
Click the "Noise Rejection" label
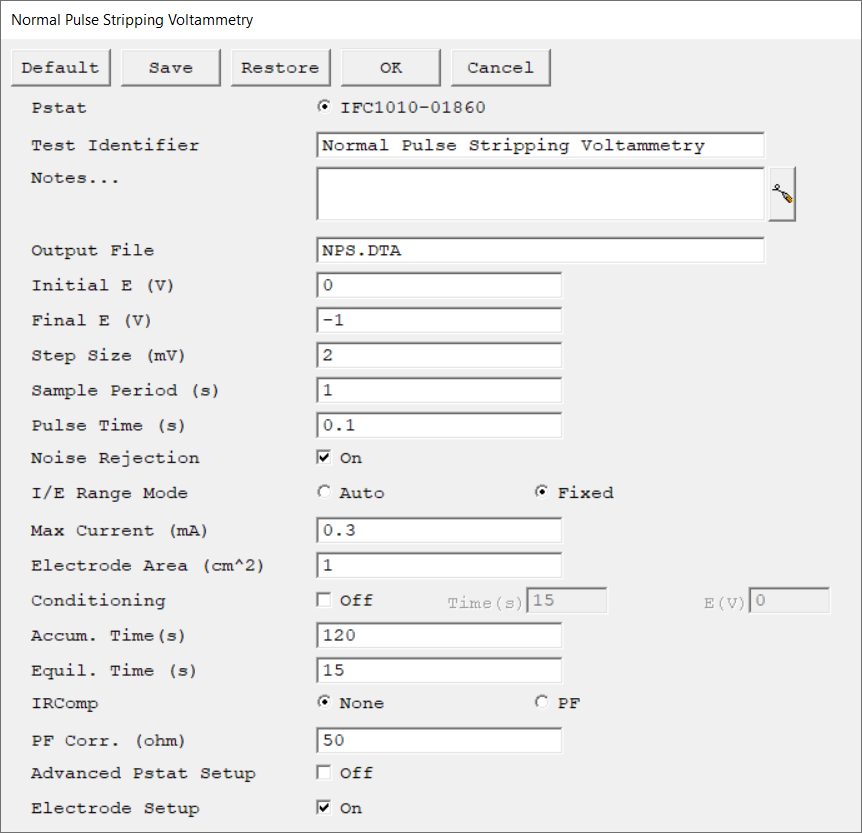pyautogui.click(x=115, y=458)
